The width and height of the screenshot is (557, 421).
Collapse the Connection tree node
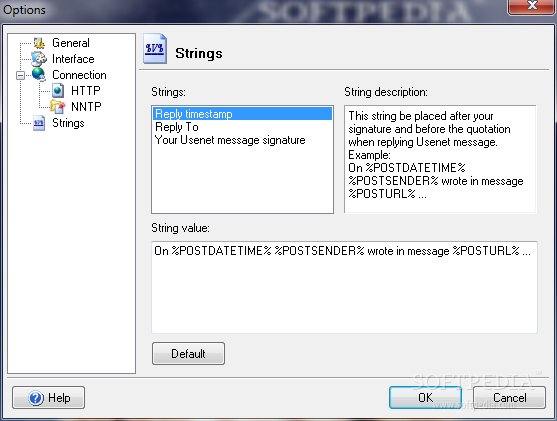point(21,75)
